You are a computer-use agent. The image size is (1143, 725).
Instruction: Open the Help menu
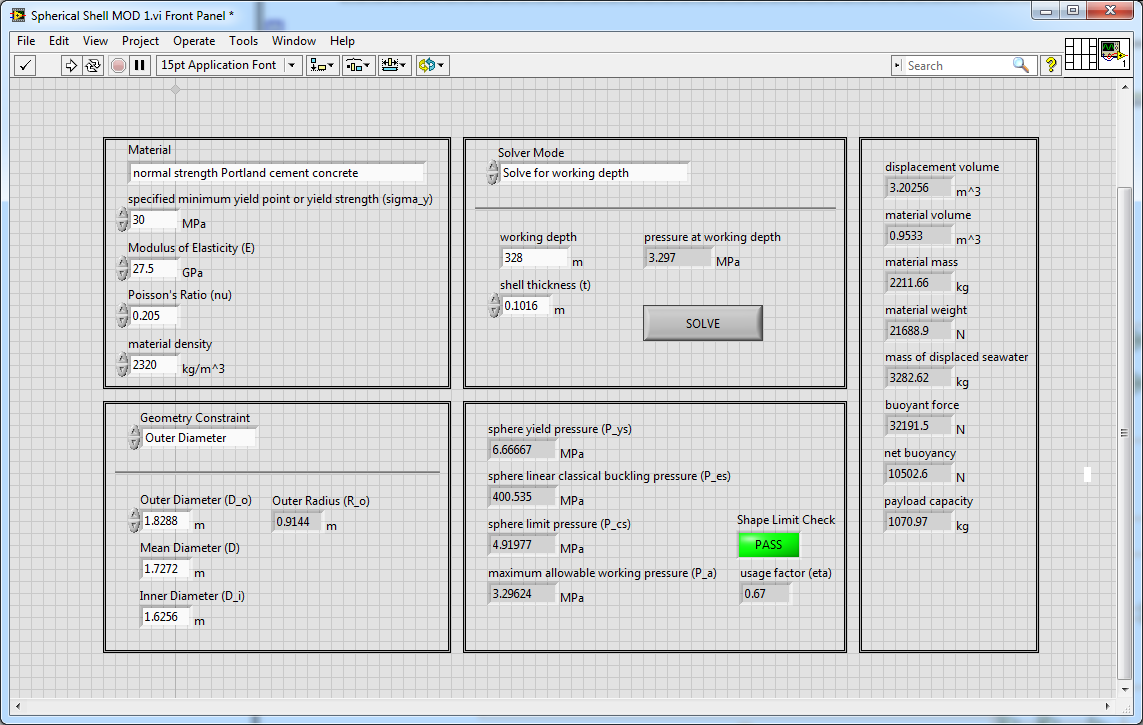[x=342, y=41]
